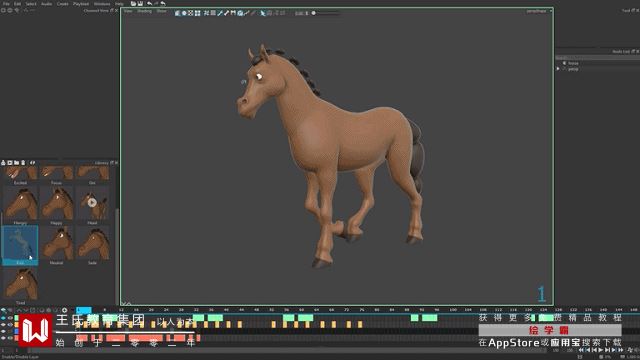Open the viewport Show menu
Viewport: 640px width, 360px height.
coord(162,11)
